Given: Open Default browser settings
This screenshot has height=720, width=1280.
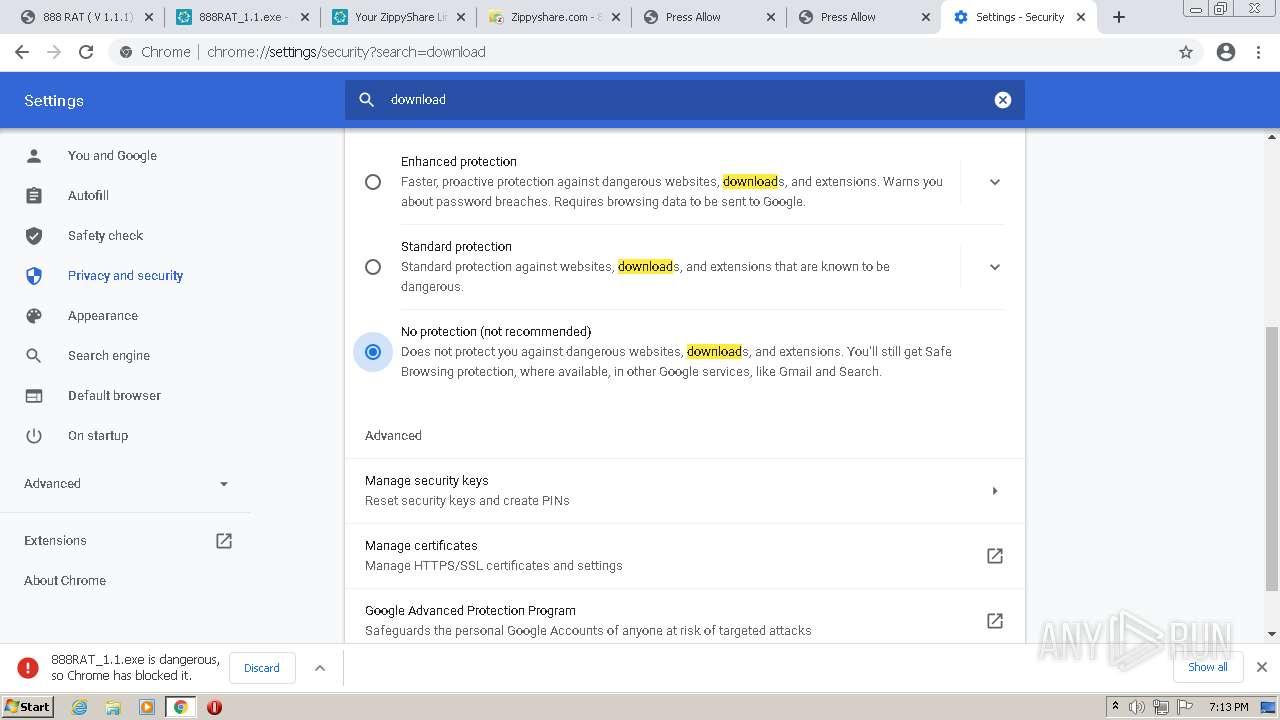Looking at the screenshot, I should click(114, 396).
